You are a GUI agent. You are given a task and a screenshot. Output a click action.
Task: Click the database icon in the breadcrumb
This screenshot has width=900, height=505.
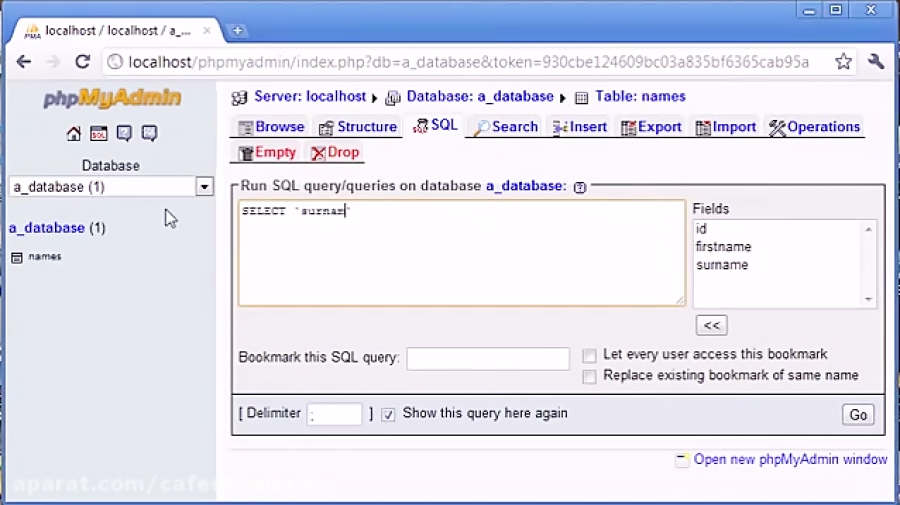393,98
